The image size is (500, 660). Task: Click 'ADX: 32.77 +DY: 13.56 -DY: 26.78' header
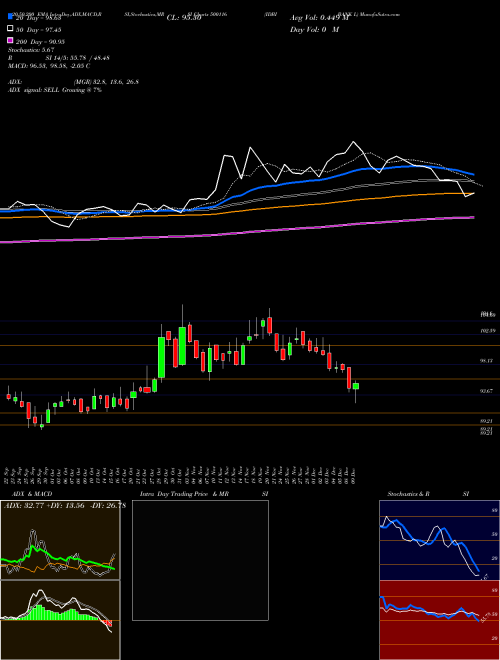(x=65, y=506)
